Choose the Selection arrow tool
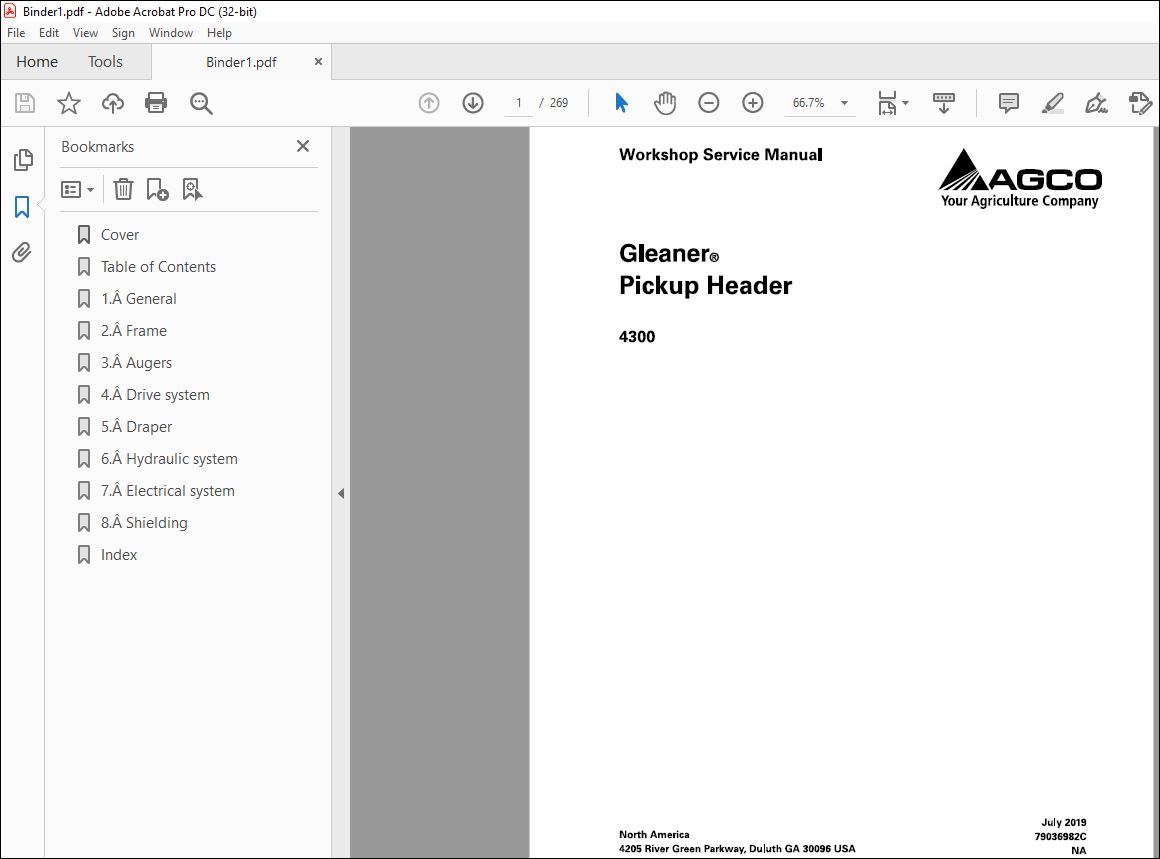This screenshot has height=859, width=1160. [621, 103]
